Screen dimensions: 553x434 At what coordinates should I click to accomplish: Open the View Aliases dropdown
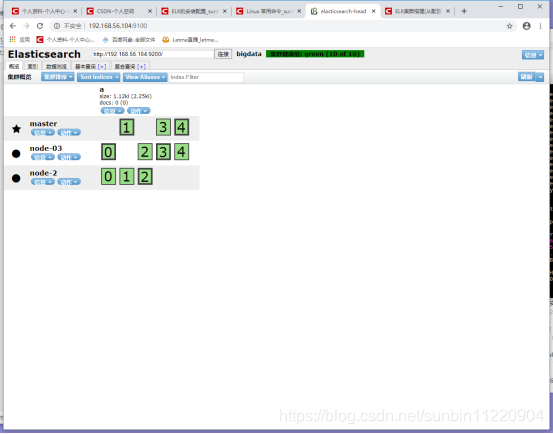(x=145, y=77)
